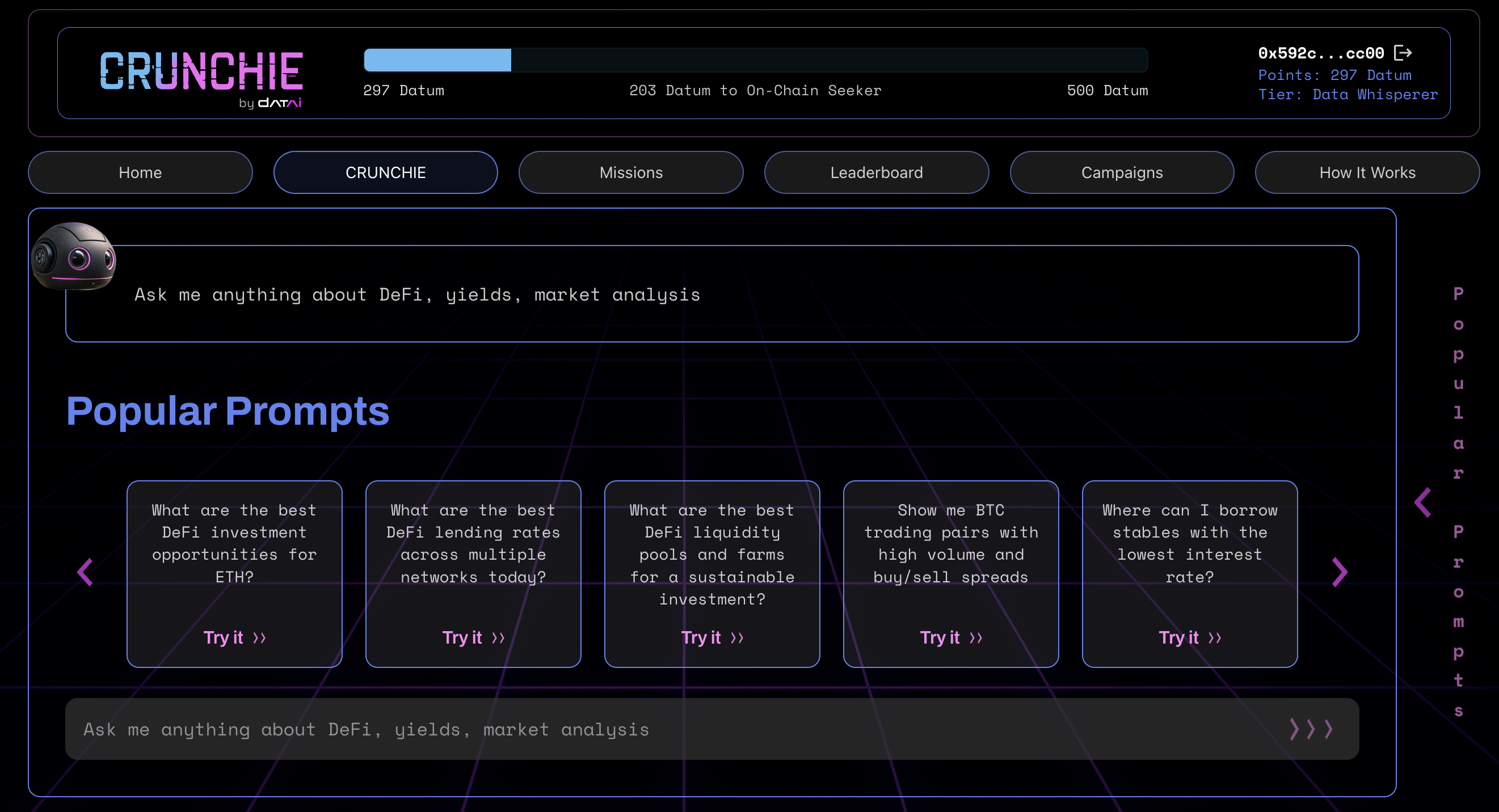1499x812 pixels.
Task: Submit query with triple-chevron send icon
Action: [x=1311, y=729]
